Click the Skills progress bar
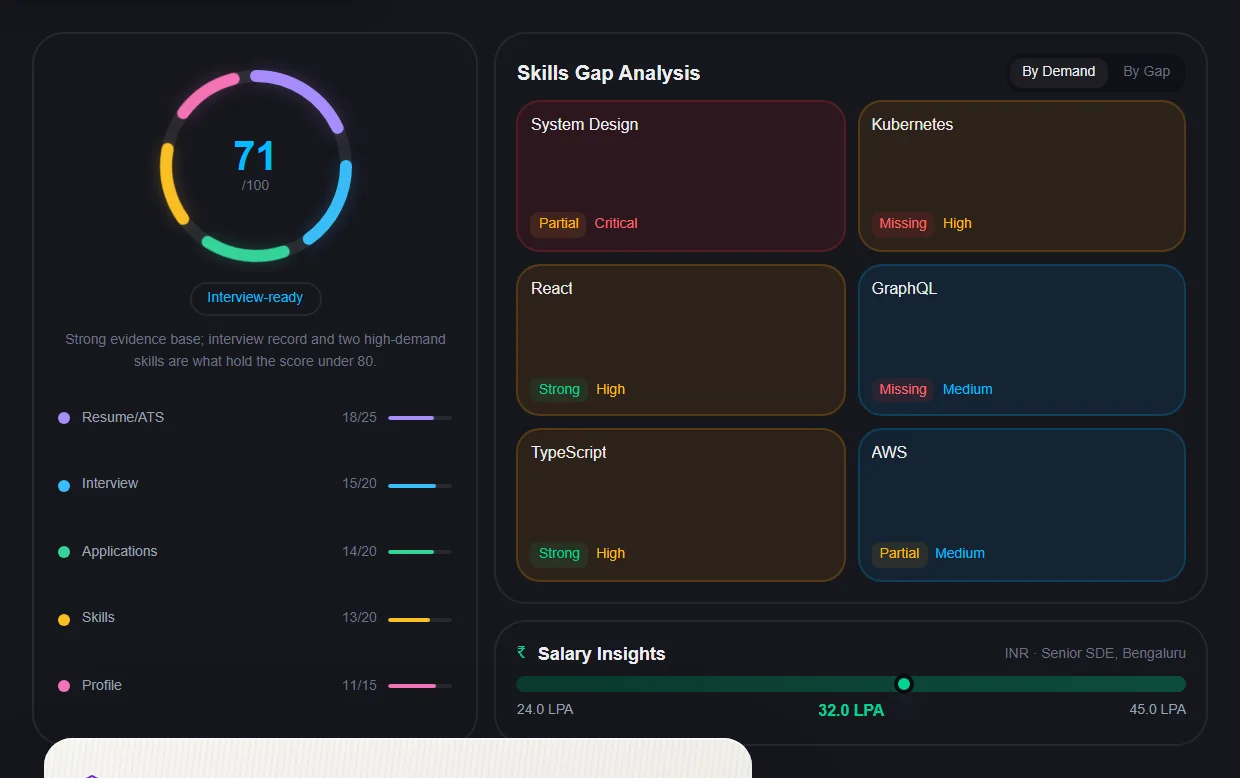Screen dimensions: 1240x778 coord(420,620)
